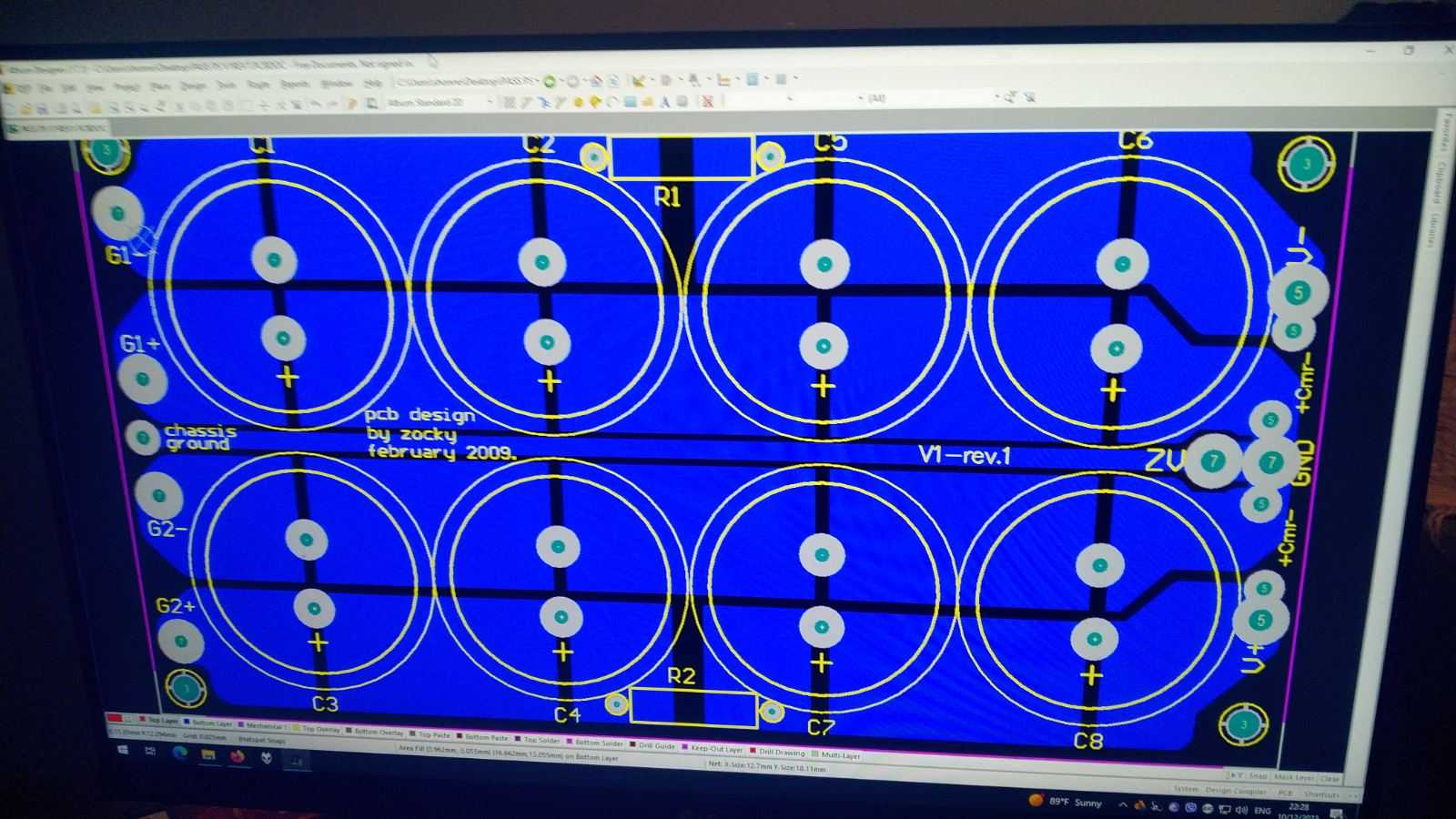Choose the Place Via tool icon
Viewport: 1456px width, 819px height.
tap(596, 102)
